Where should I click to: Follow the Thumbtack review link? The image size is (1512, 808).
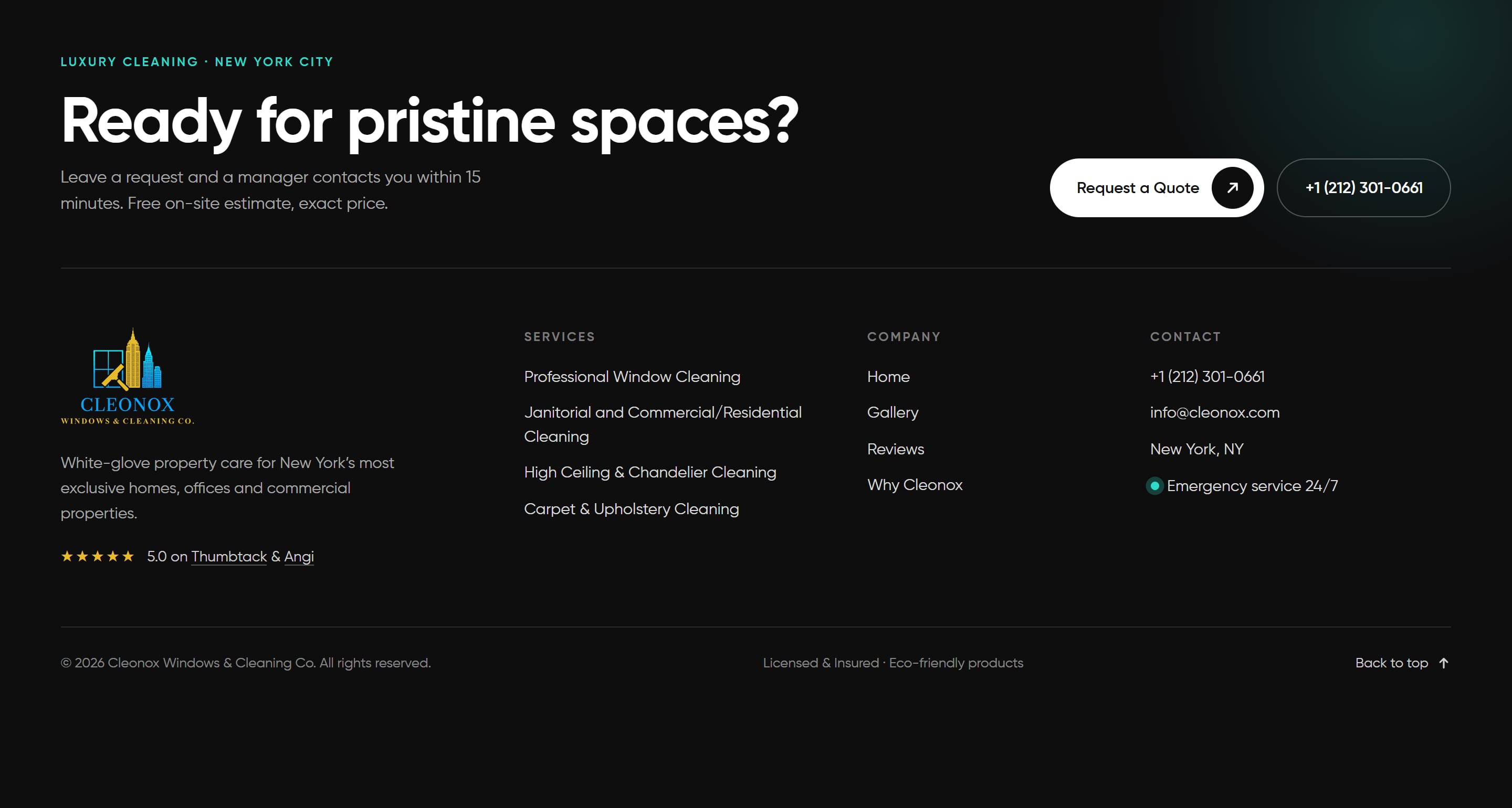click(229, 556)
